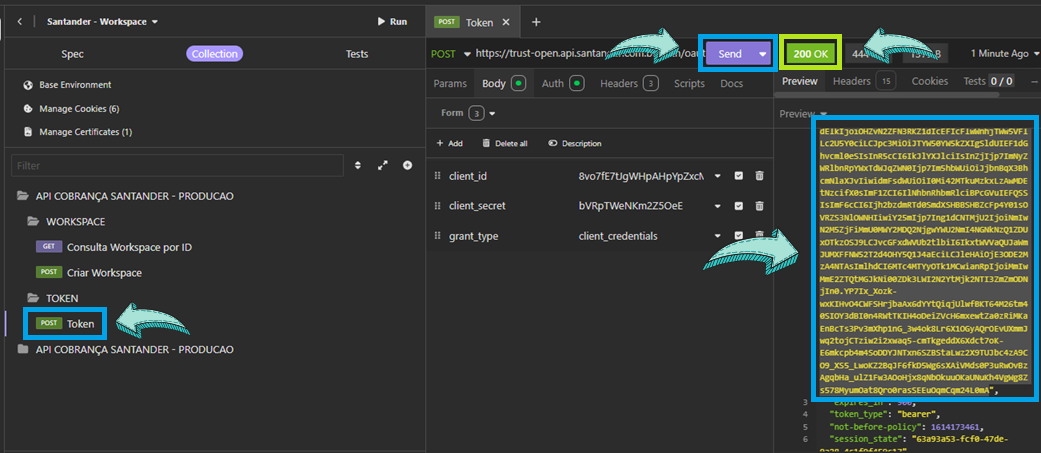Open the 1 Minute Ago history dropdown
Image resolution: width=1041 pixels, height=453 pixels.
pyautogui.click(x=1006, y=54)
